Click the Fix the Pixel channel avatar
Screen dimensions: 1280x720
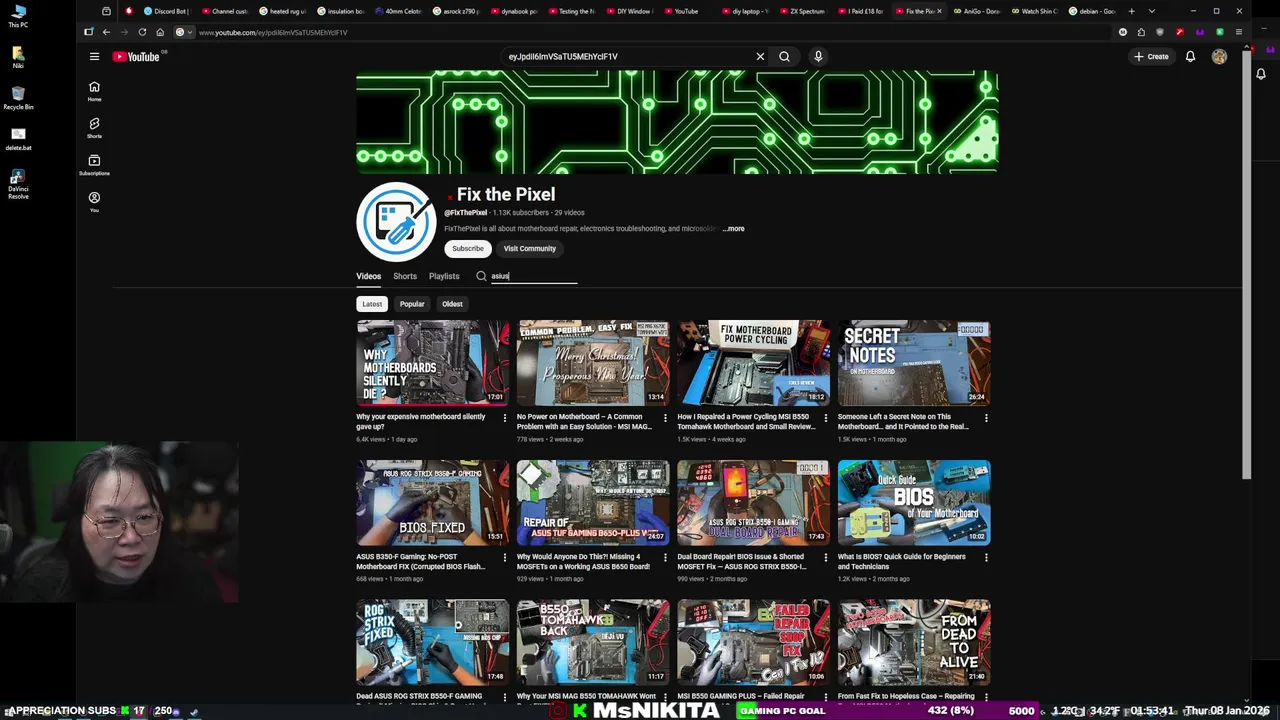point(396,222)
